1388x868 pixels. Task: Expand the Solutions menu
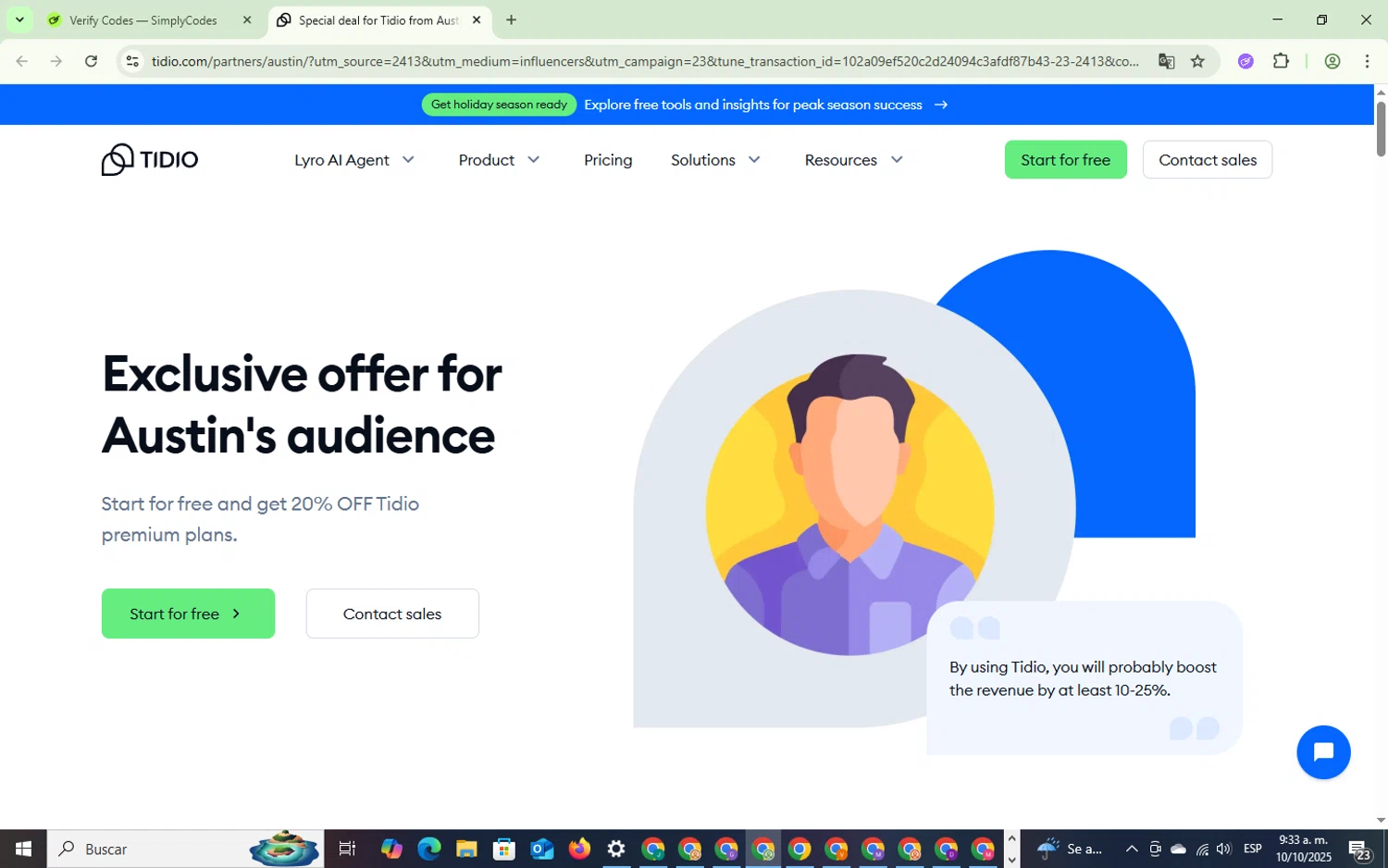coord(715,160)
